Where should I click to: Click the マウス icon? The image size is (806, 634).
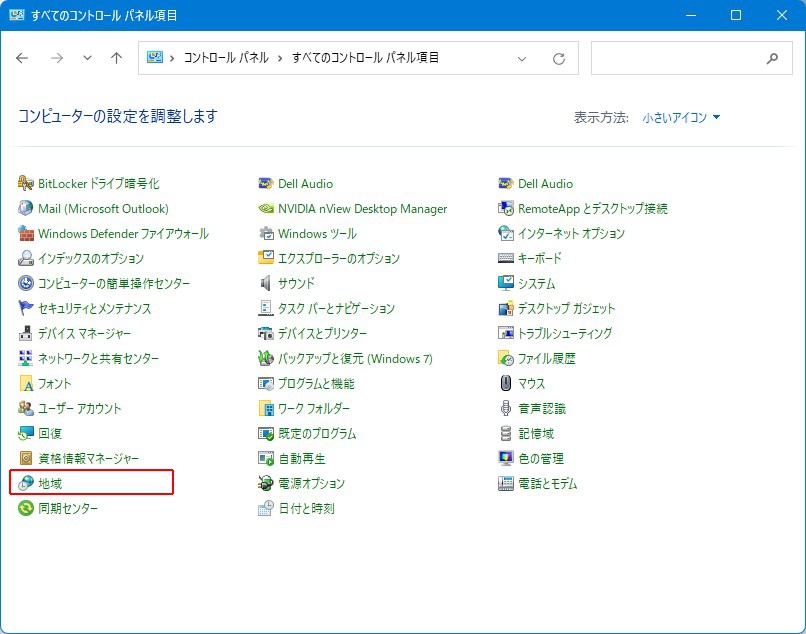point(506,384)
